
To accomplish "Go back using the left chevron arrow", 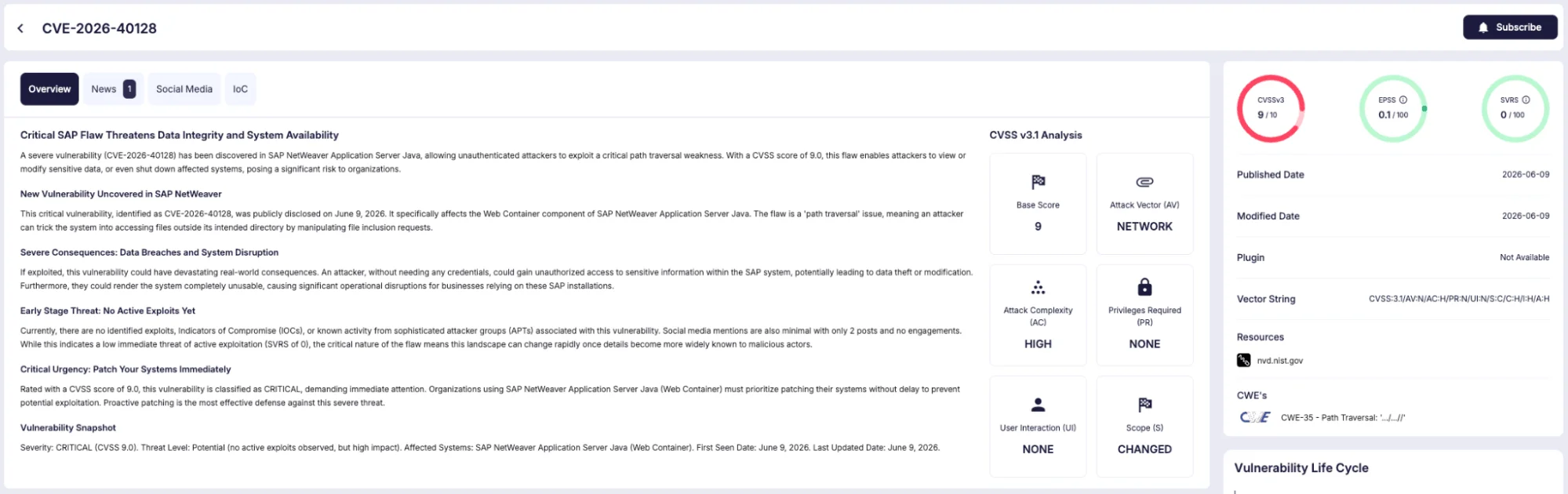I will (20, 28).
